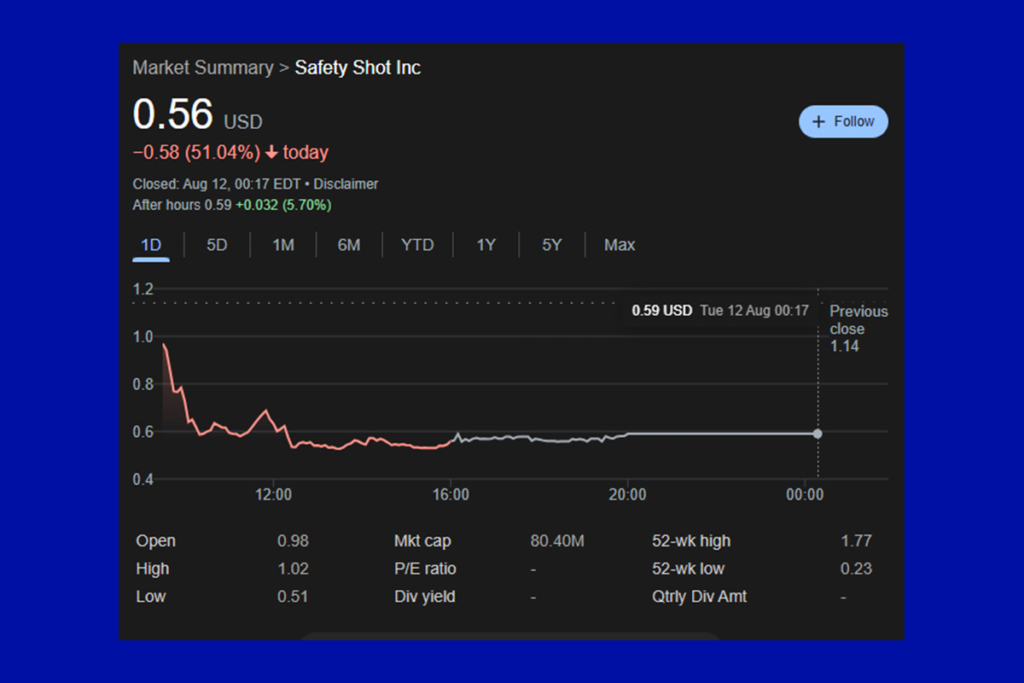Click the Qtrly Div Amt label
The height and width of the screenshot is (683, 1024).
[x=699, y=596]
